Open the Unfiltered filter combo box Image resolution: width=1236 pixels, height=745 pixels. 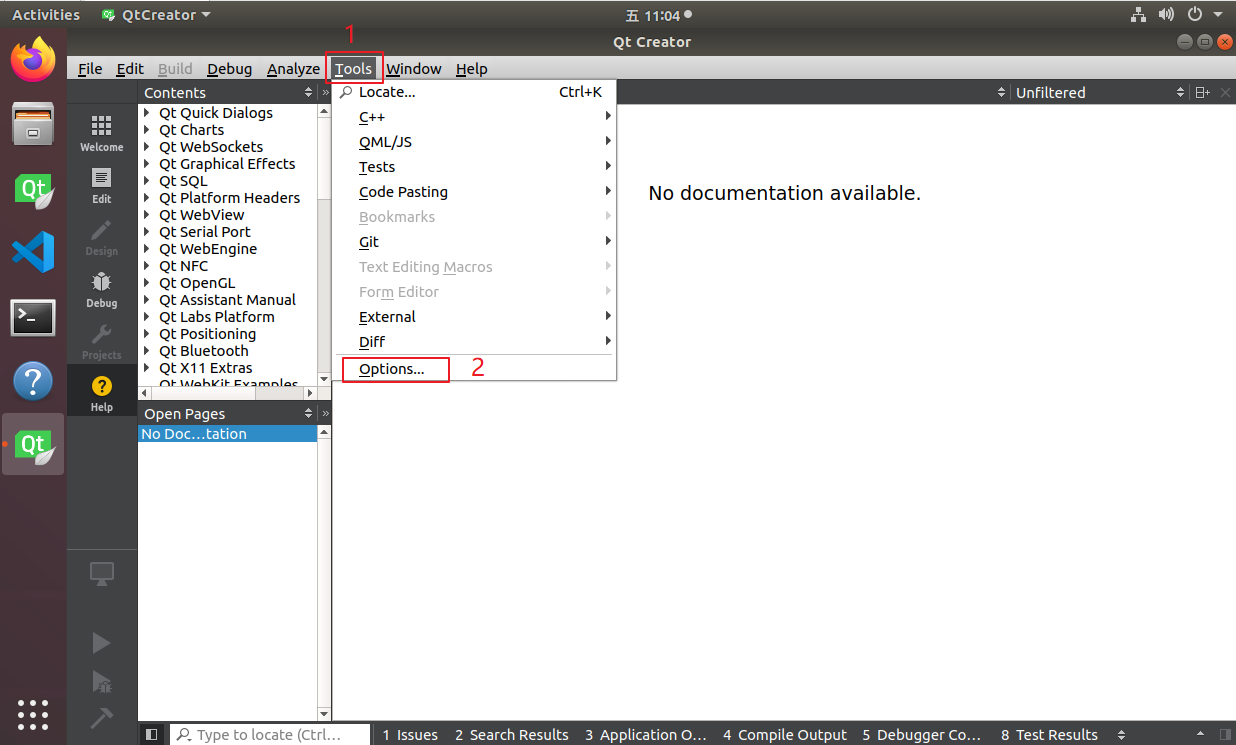1100,92
